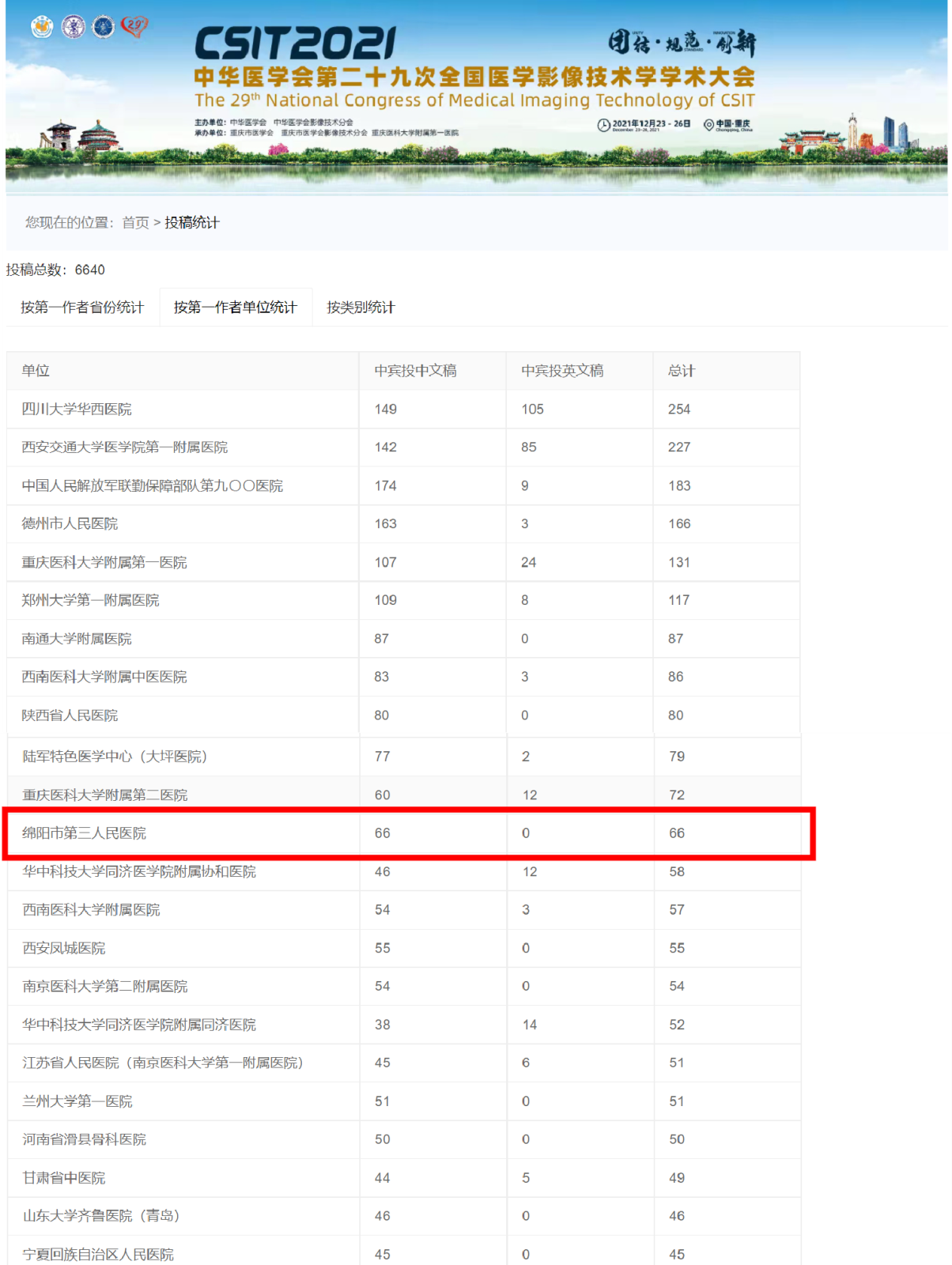
Task: Click 宁夏回族自治区人民医院 row name
Action: point(98,1255)
